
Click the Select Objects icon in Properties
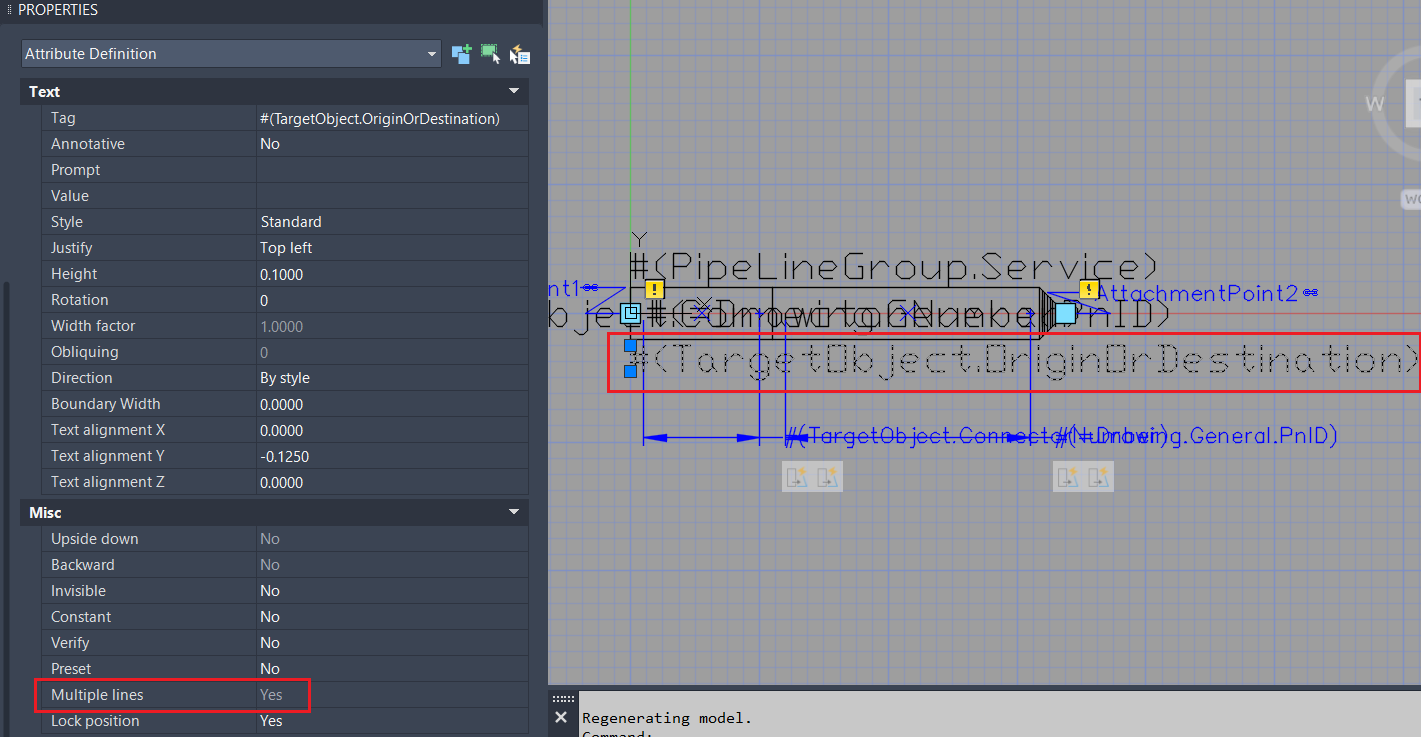click(491, 54)
